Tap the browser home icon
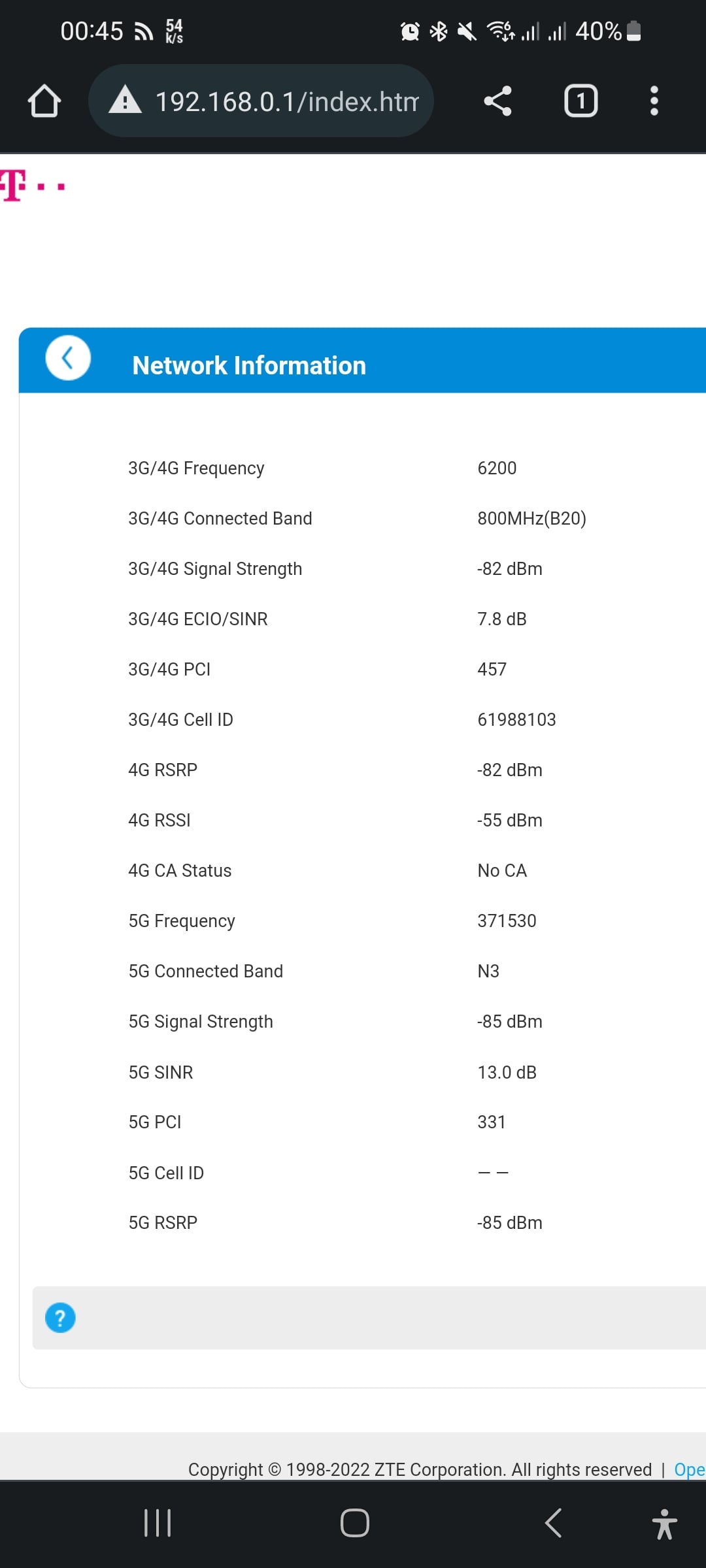This screenshot has width=706, height=1568. [x=44, y=101]
